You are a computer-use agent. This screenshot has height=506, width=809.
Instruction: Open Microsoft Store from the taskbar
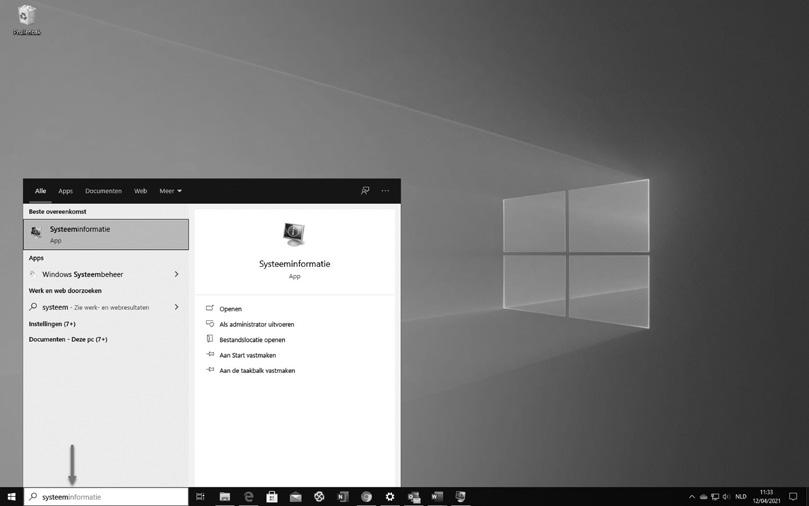click(272, 497)
